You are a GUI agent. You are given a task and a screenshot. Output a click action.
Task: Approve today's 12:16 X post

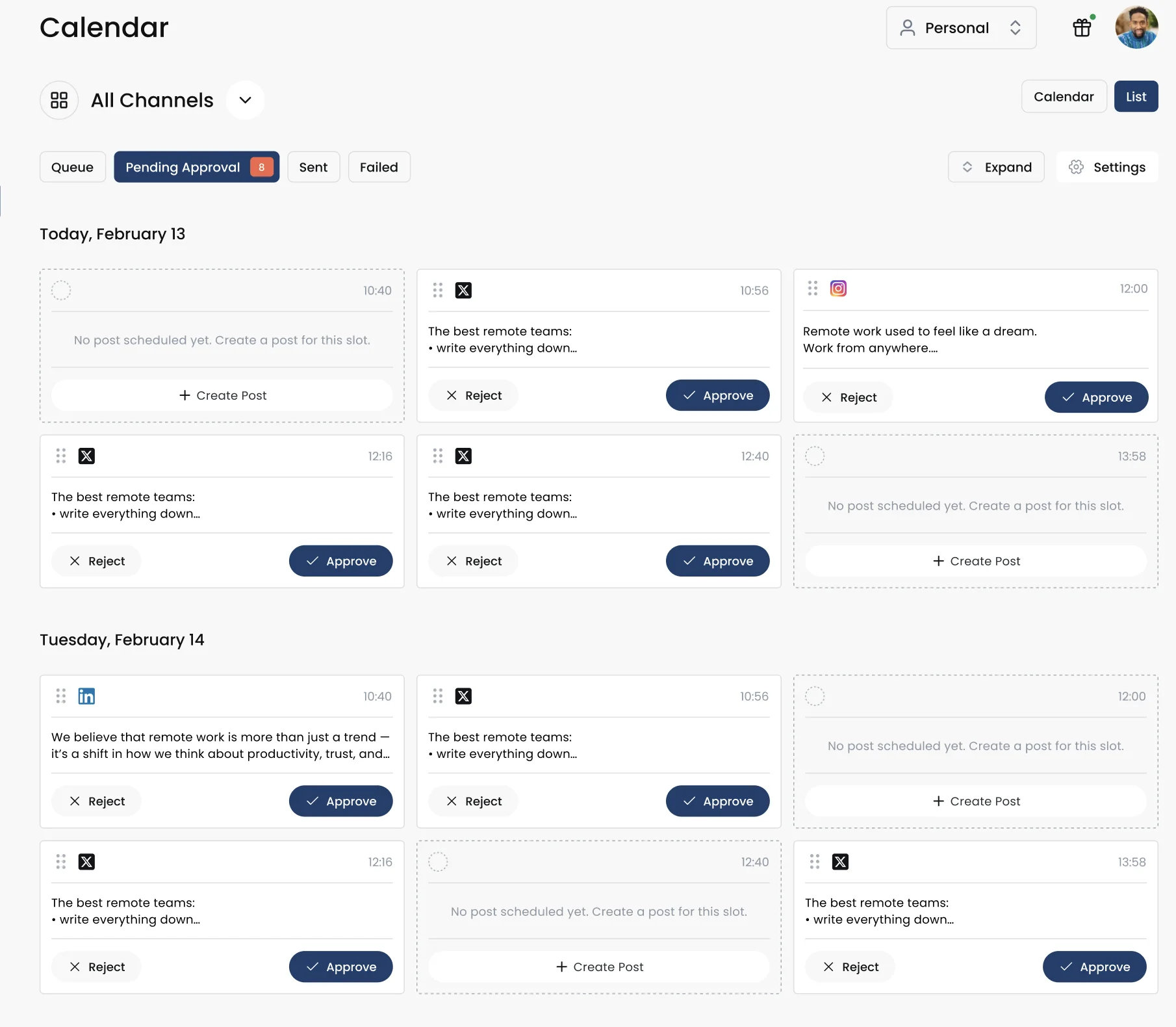341,561
